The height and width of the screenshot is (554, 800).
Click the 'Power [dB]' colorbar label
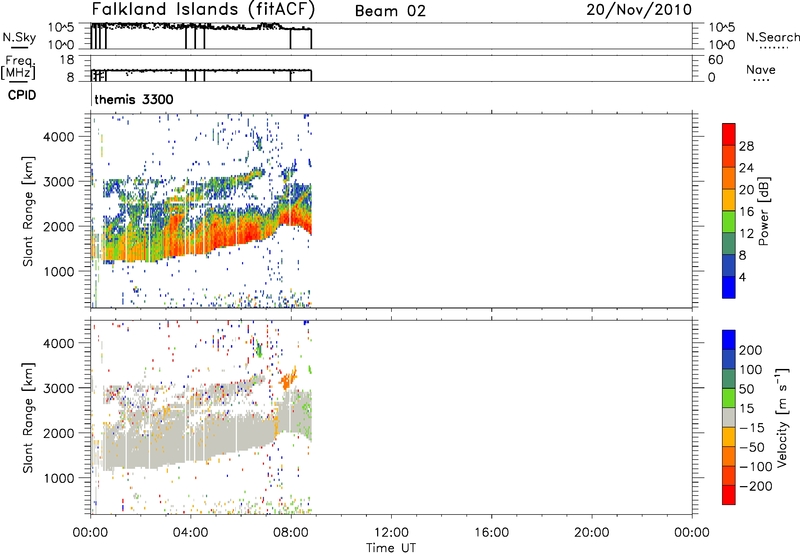764,211
